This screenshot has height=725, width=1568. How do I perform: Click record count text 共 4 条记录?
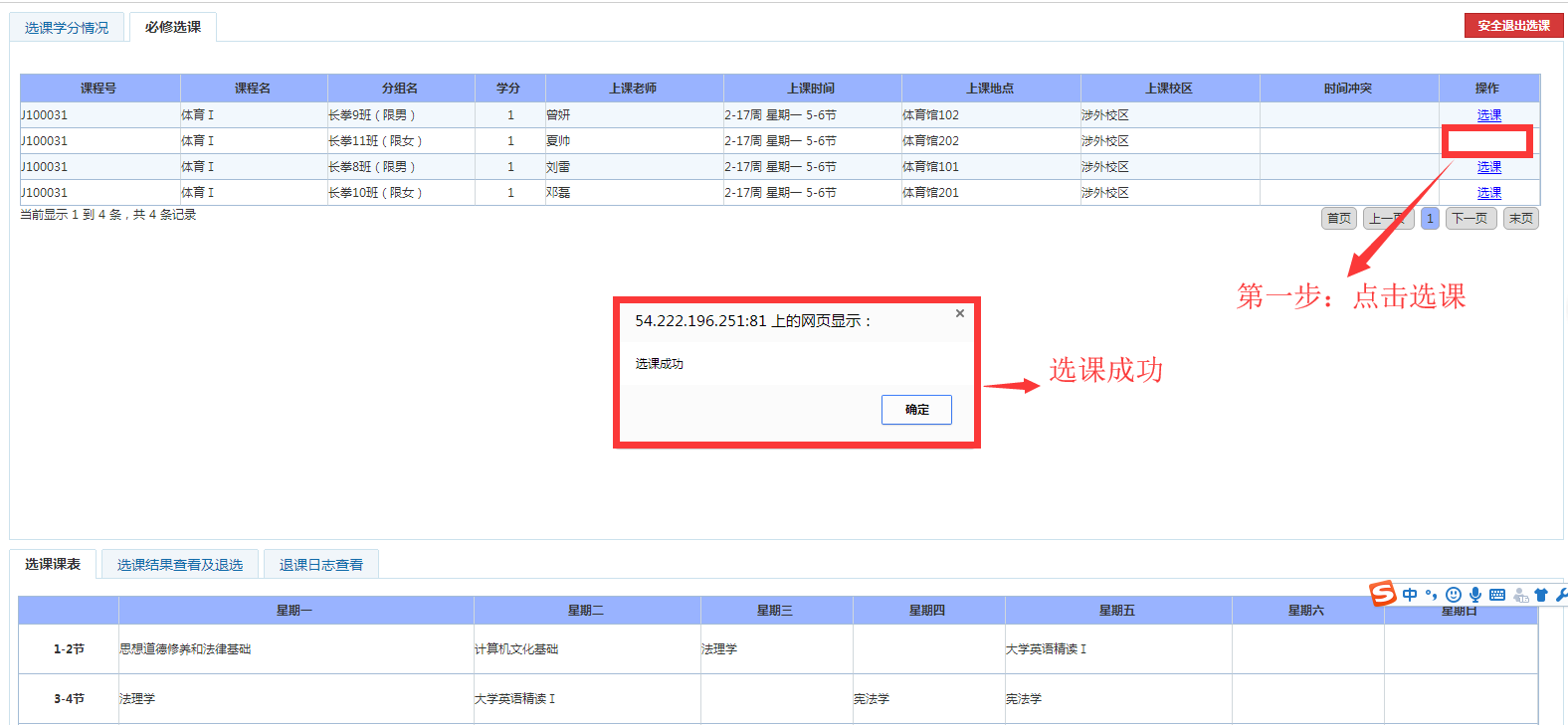tap(164, 215)
